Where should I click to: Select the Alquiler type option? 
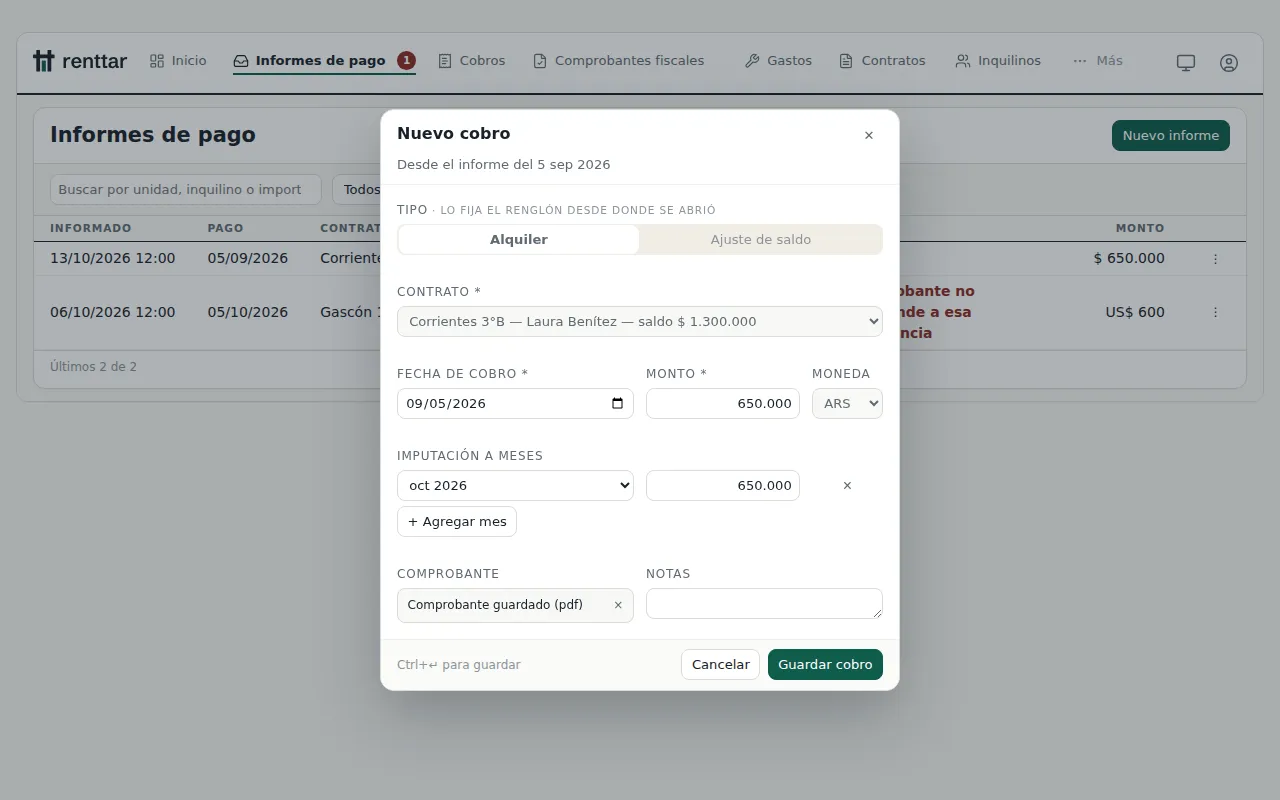tap(519, 239)
